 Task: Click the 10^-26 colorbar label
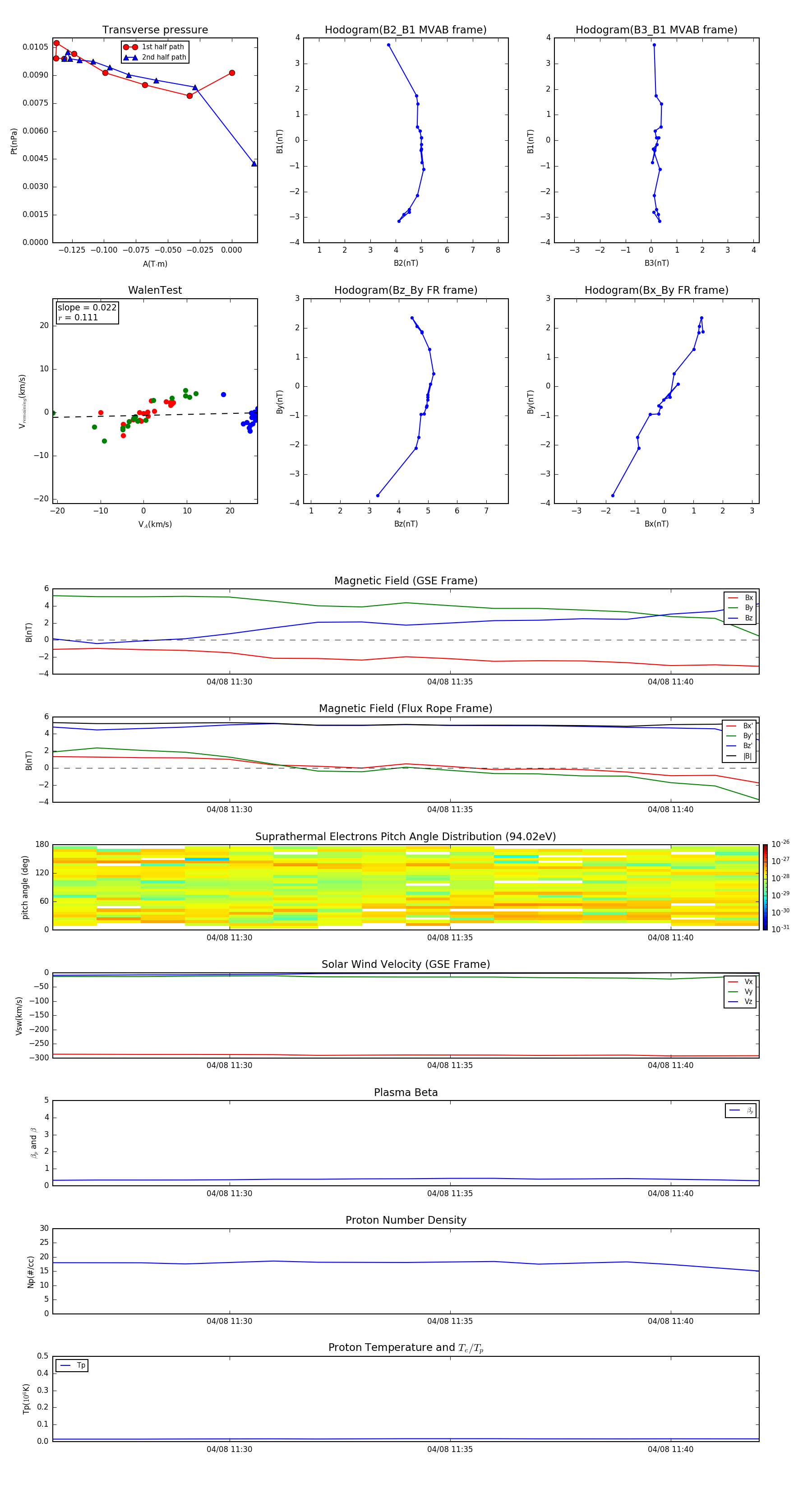point(780,844)
